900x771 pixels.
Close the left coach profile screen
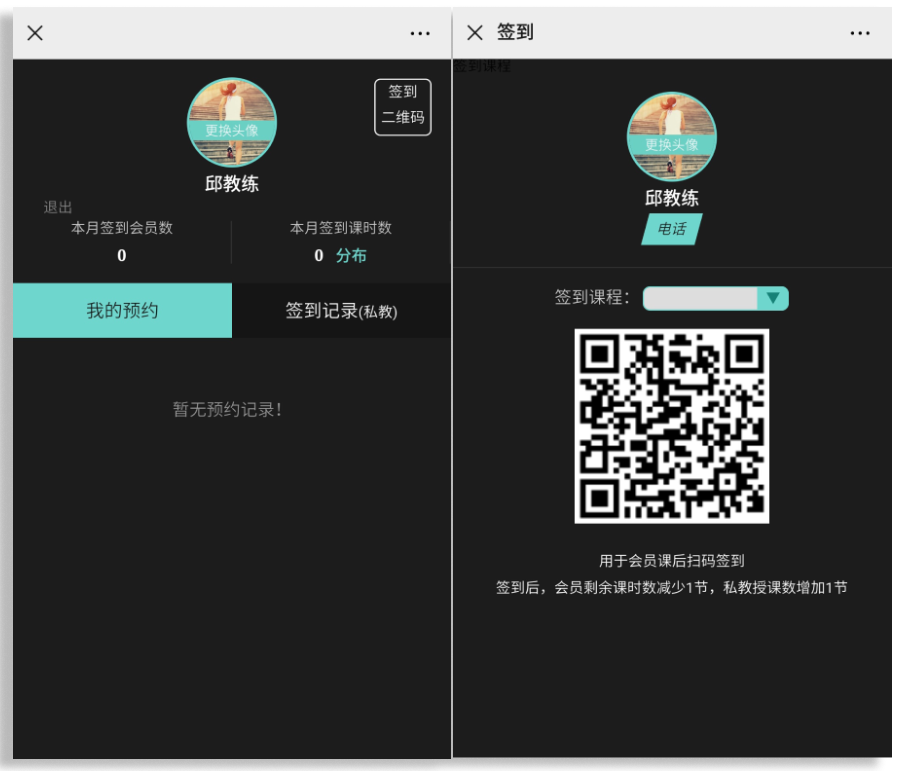coord(35,33)
